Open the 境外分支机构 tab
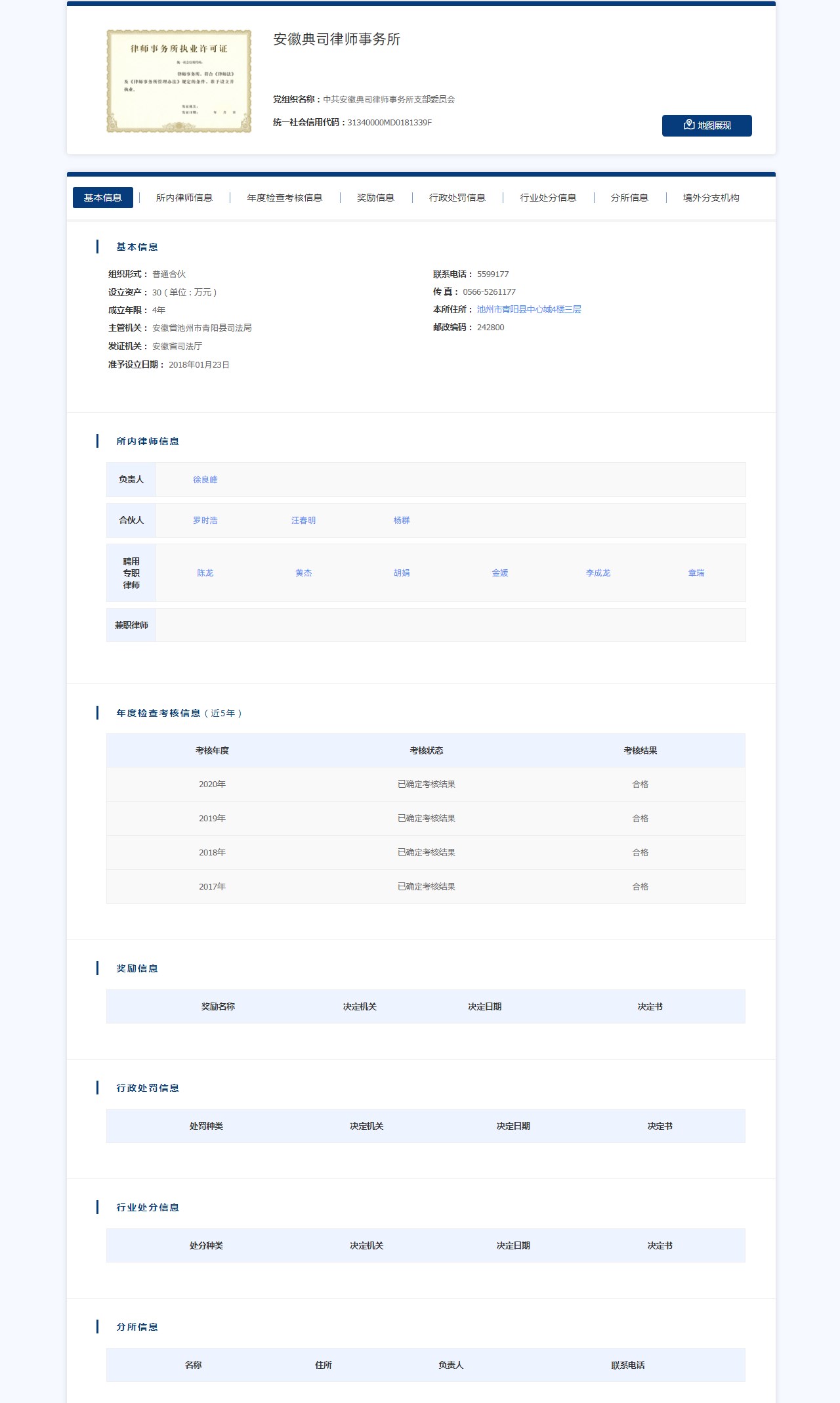This screenshot has width=840, height=1403. coord(711,198)
